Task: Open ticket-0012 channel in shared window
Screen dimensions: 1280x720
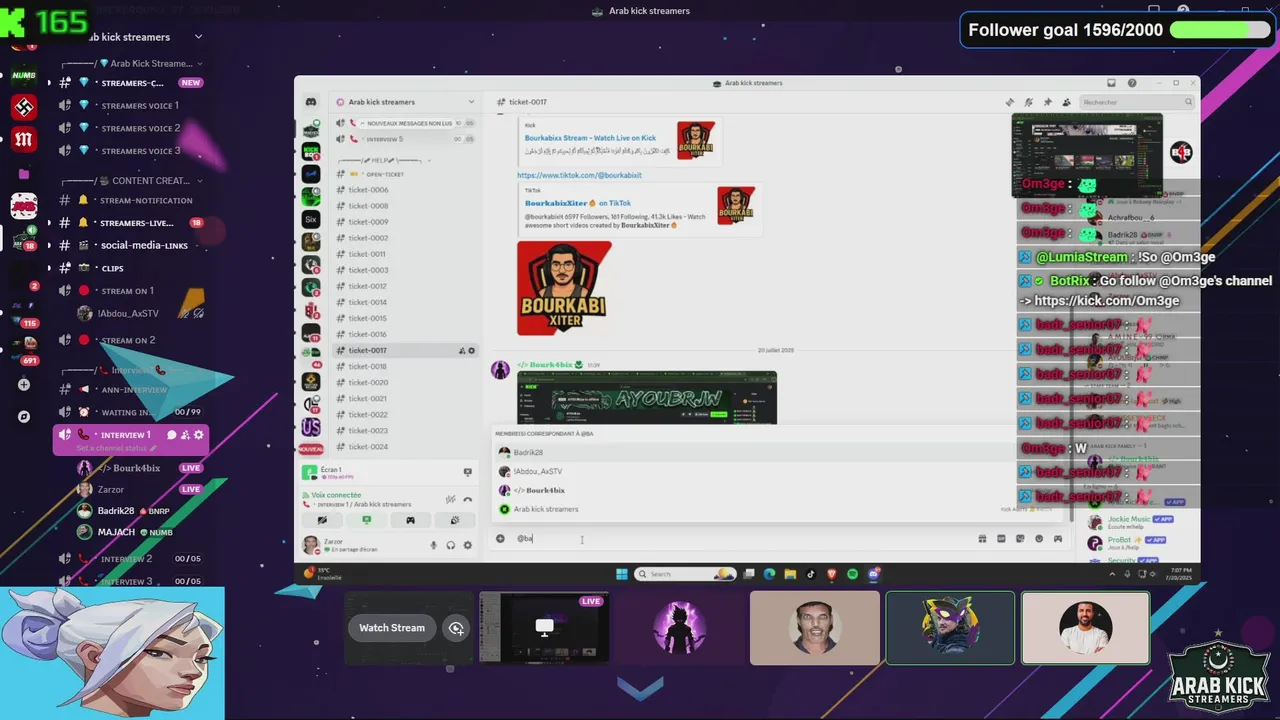Action: click(368, 286)
